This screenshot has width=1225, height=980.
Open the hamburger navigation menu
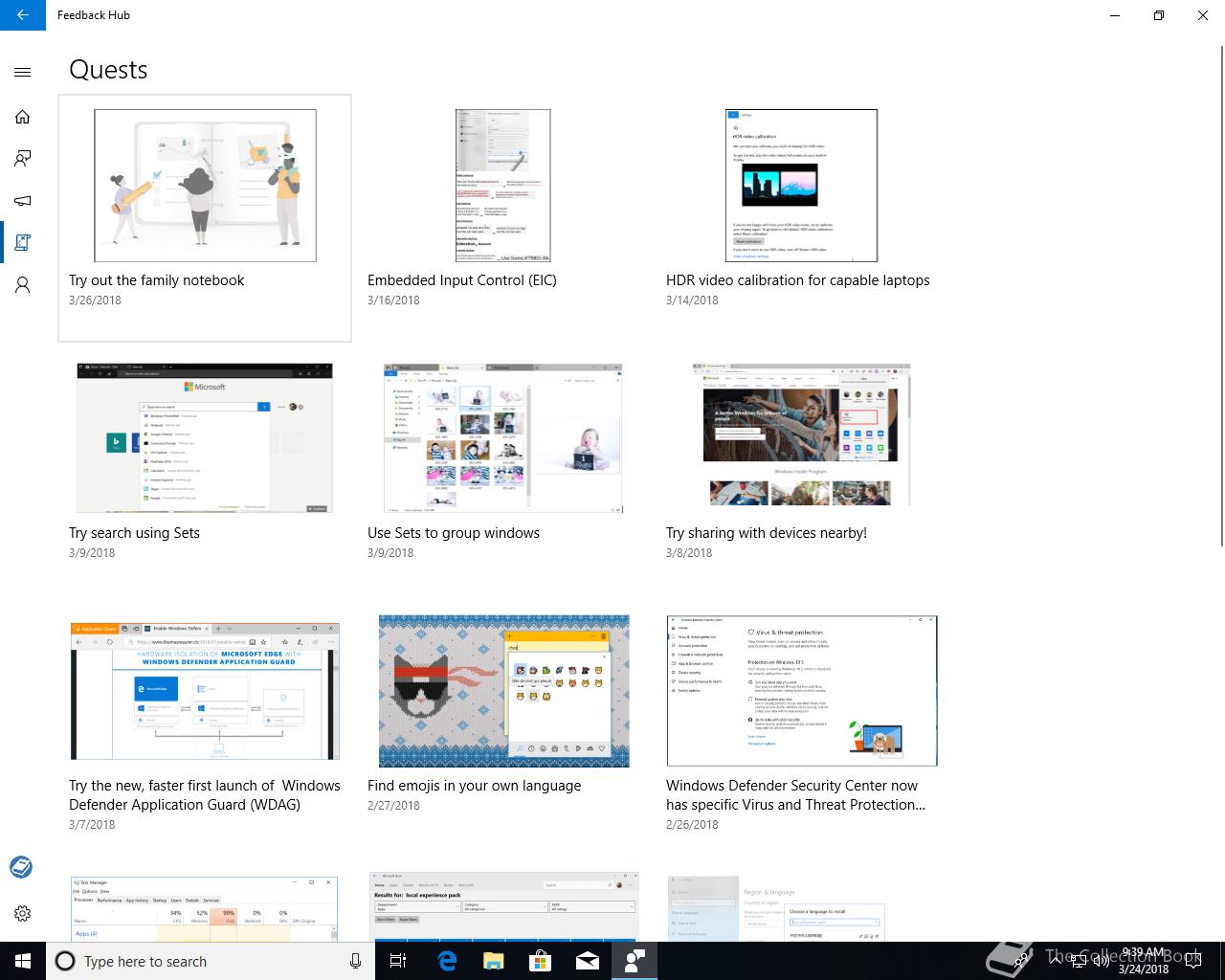tap(23, 72)
